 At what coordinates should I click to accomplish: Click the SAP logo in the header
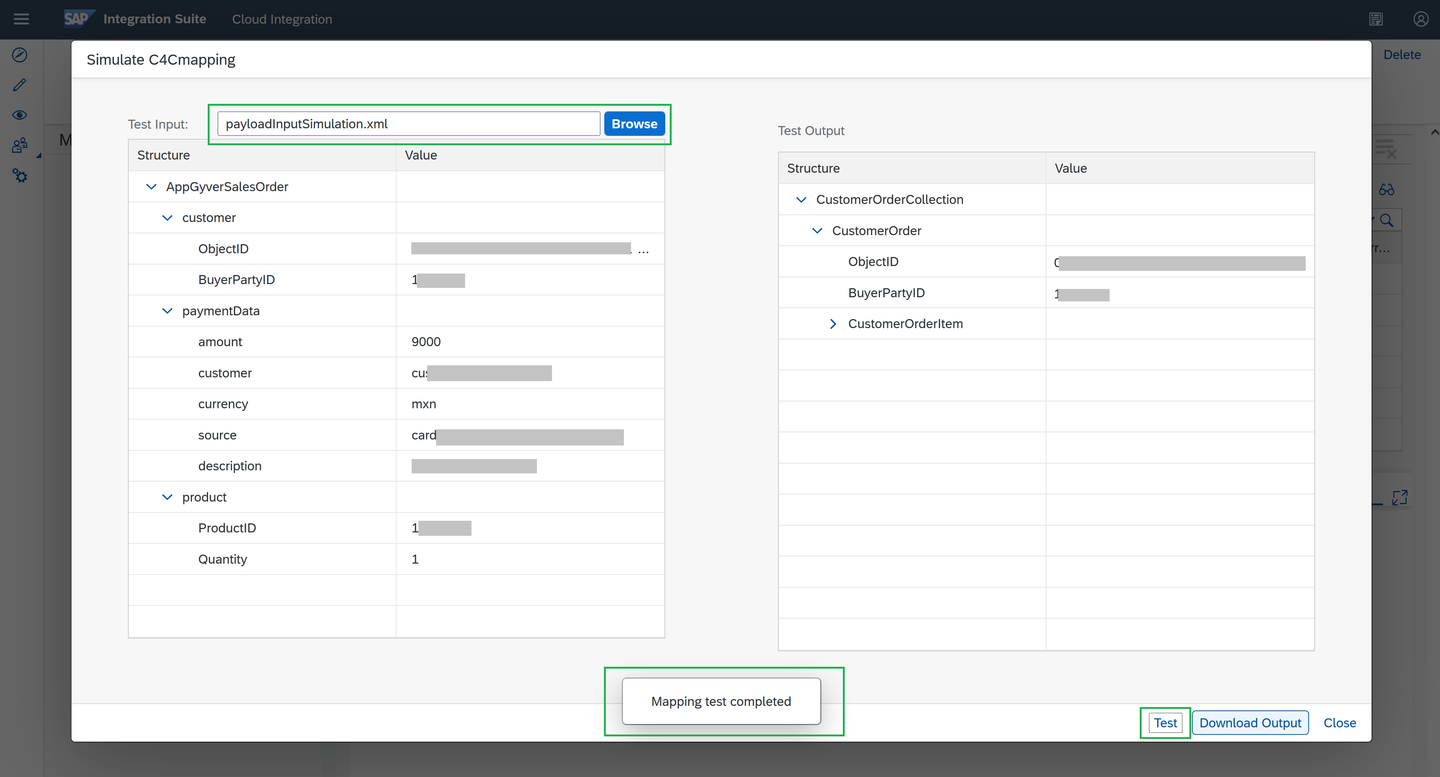click(79, 19)
